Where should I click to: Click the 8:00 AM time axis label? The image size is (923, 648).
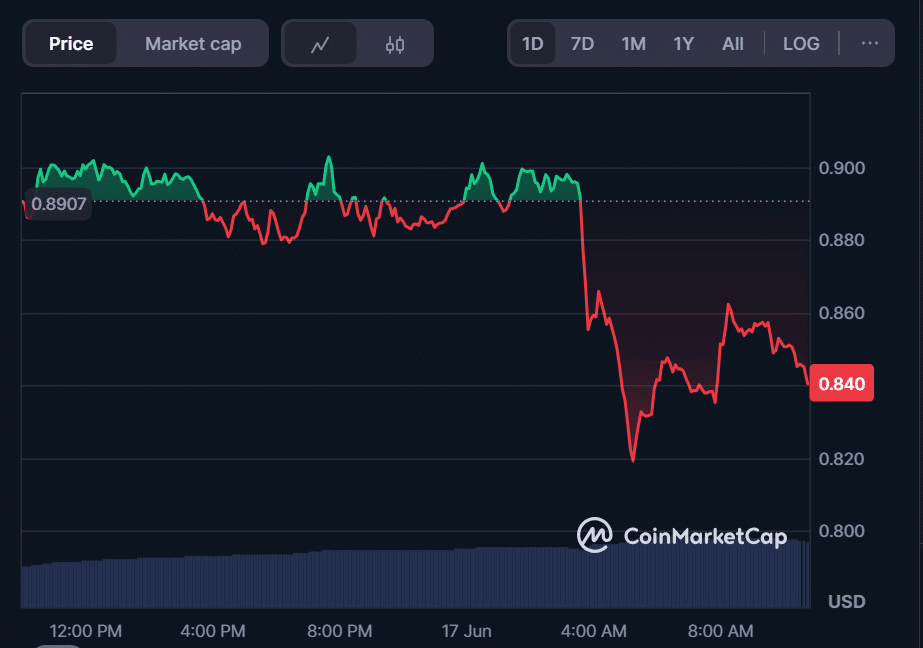(721, 631)
